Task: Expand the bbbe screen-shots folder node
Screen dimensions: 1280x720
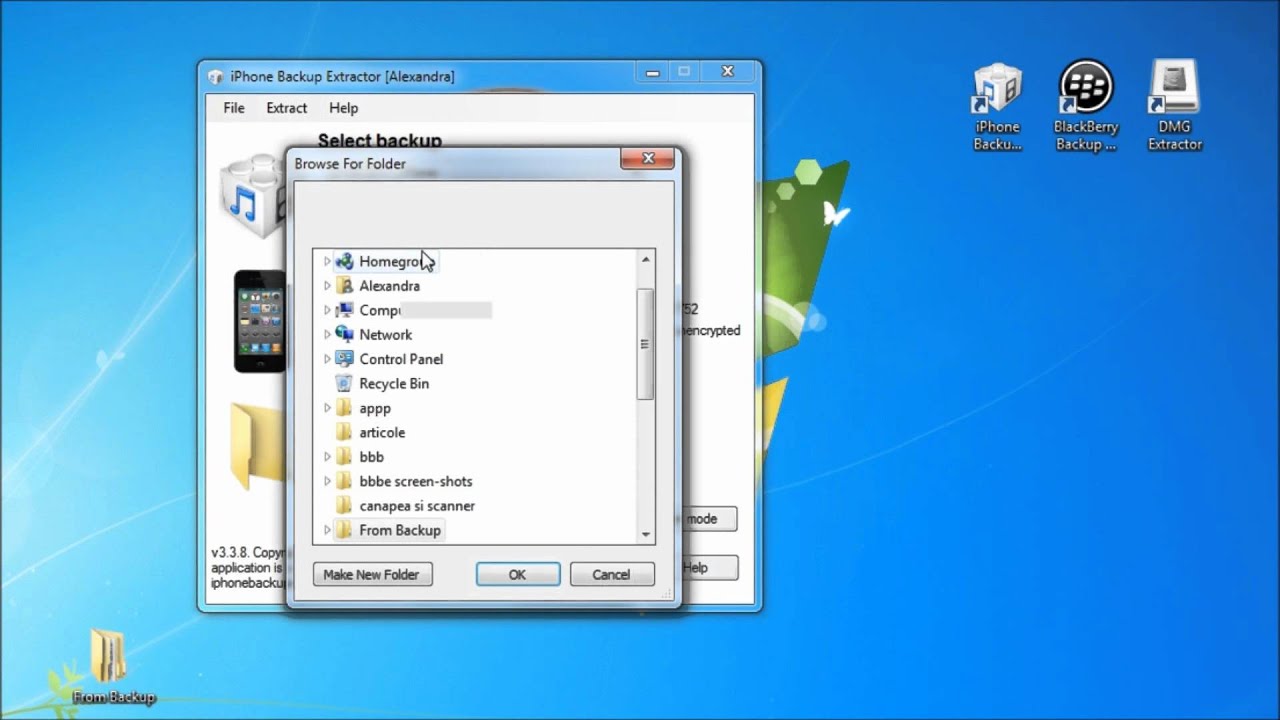Action: click(326, 481)
